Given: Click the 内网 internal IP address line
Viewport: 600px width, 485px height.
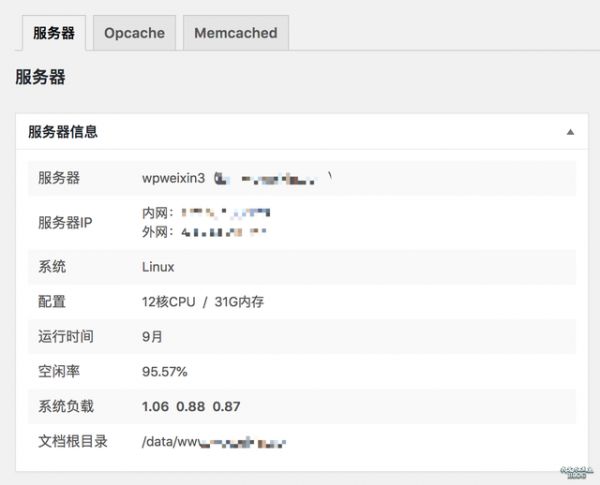Looking at the screenshot, I should tap(206, 213).
